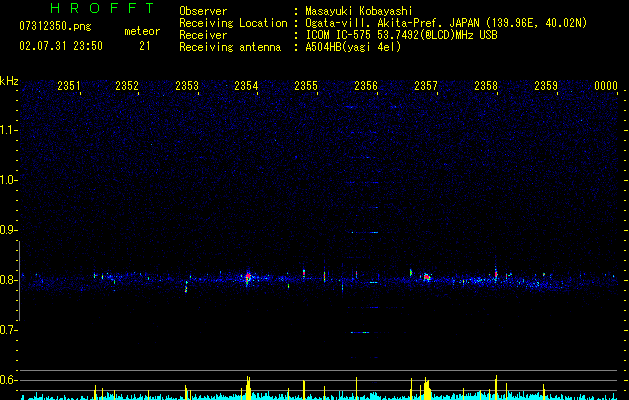Click the file name 07312350.png
This screenshot has height=400, width=629.
click(x=55, y=27)
